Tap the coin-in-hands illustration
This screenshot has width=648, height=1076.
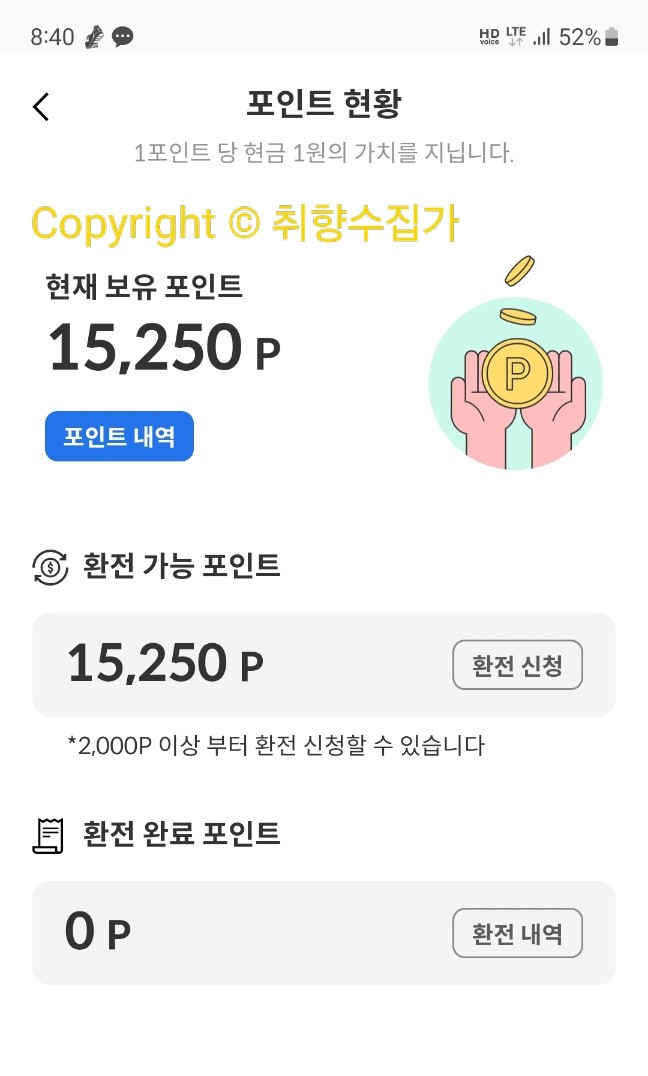515,372
